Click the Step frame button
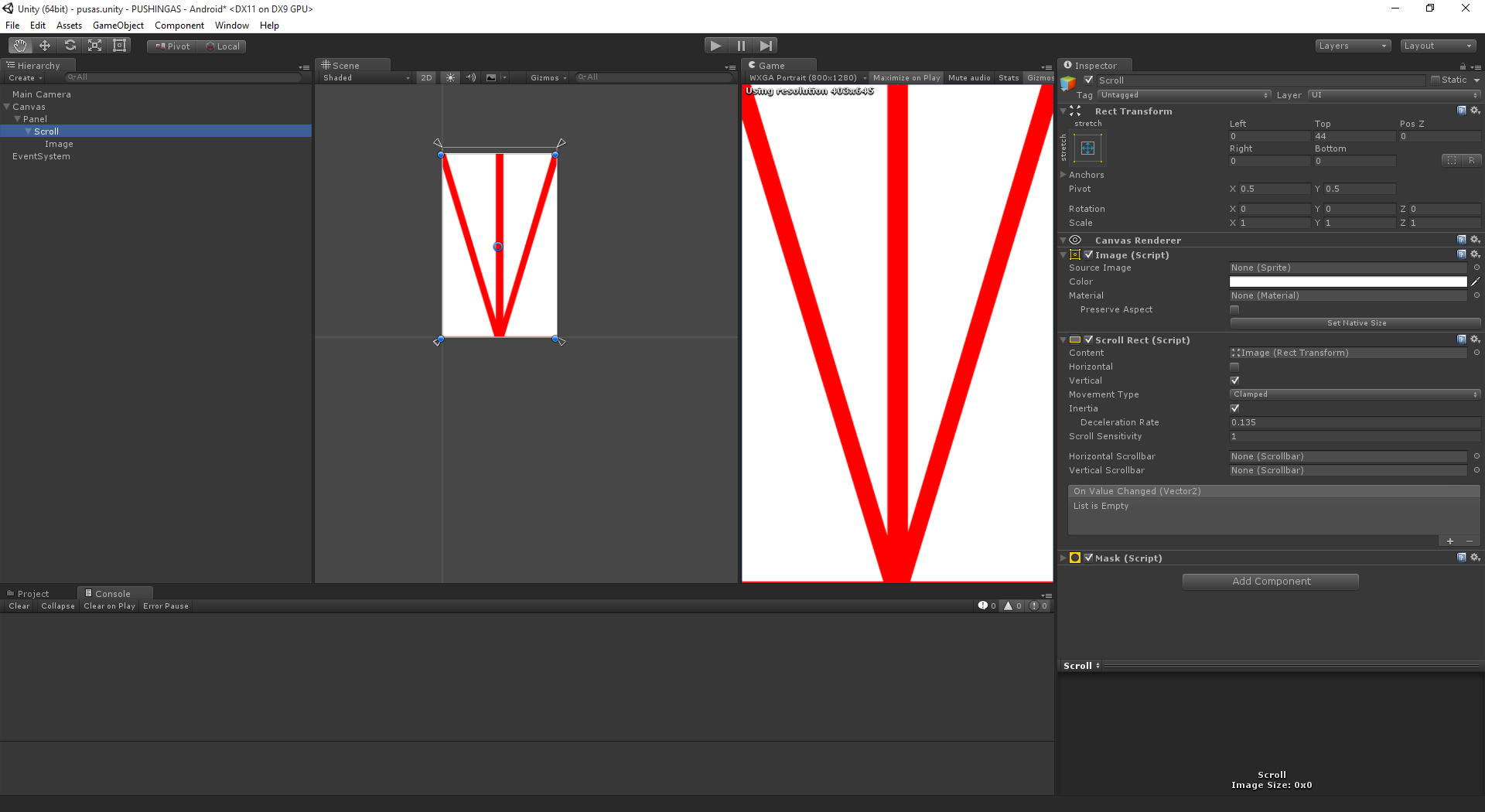 coord(766,46)
